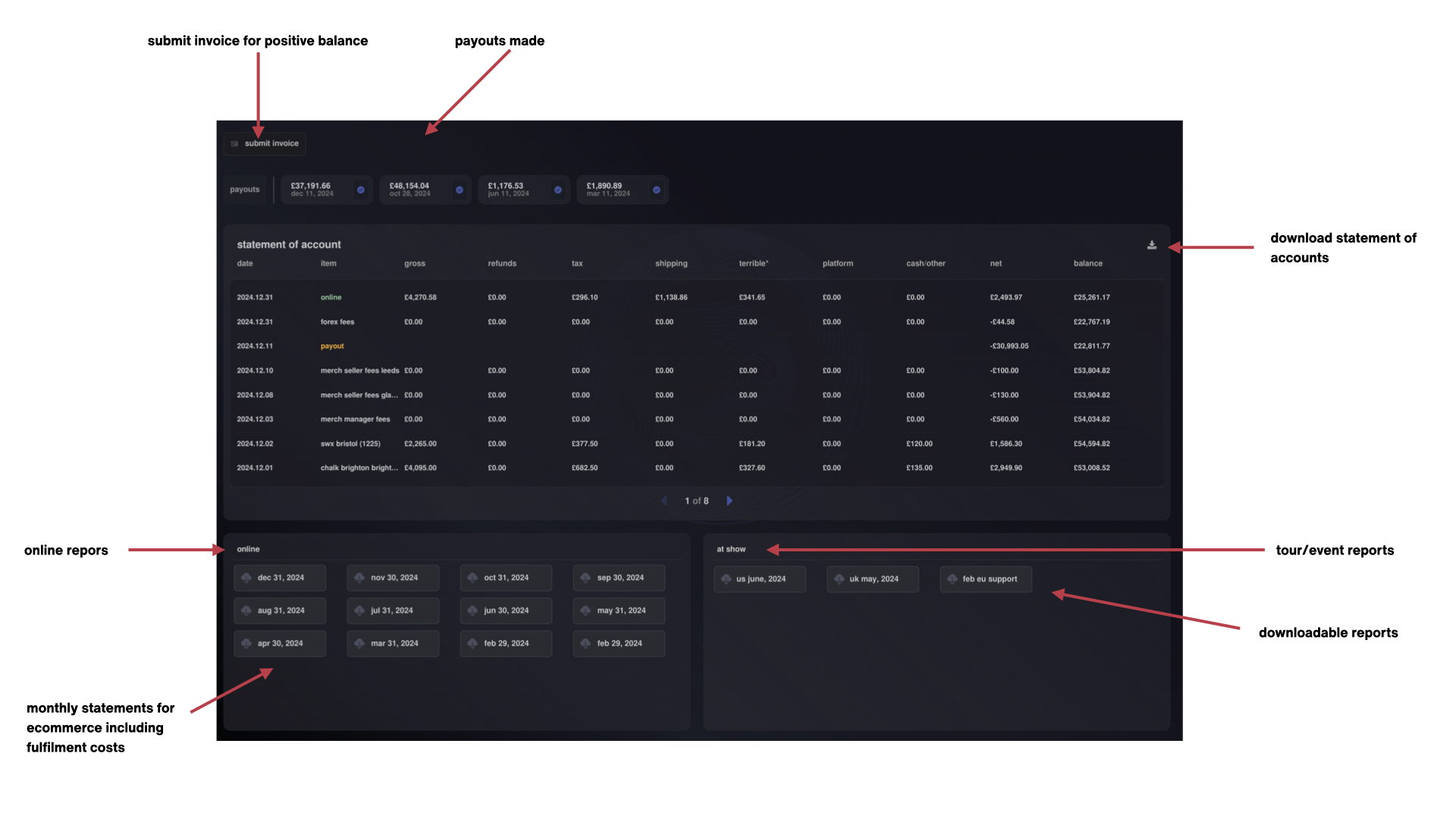Screen dimensions: 1456x819
Task: Click the £25,261.17 balance value
Action: click(x=1091, y=297)
